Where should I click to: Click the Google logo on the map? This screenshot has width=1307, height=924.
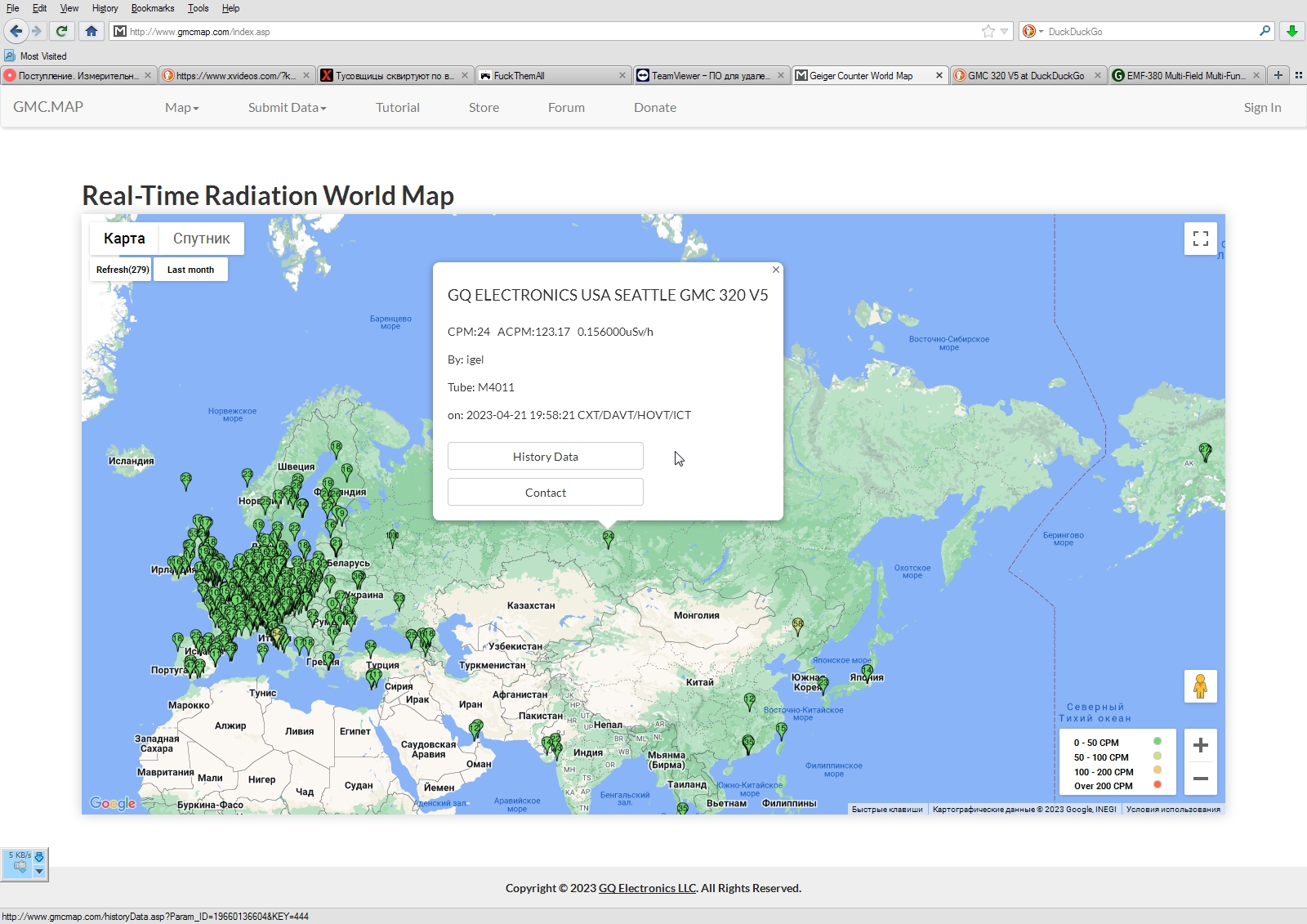[x=113, y=803]
